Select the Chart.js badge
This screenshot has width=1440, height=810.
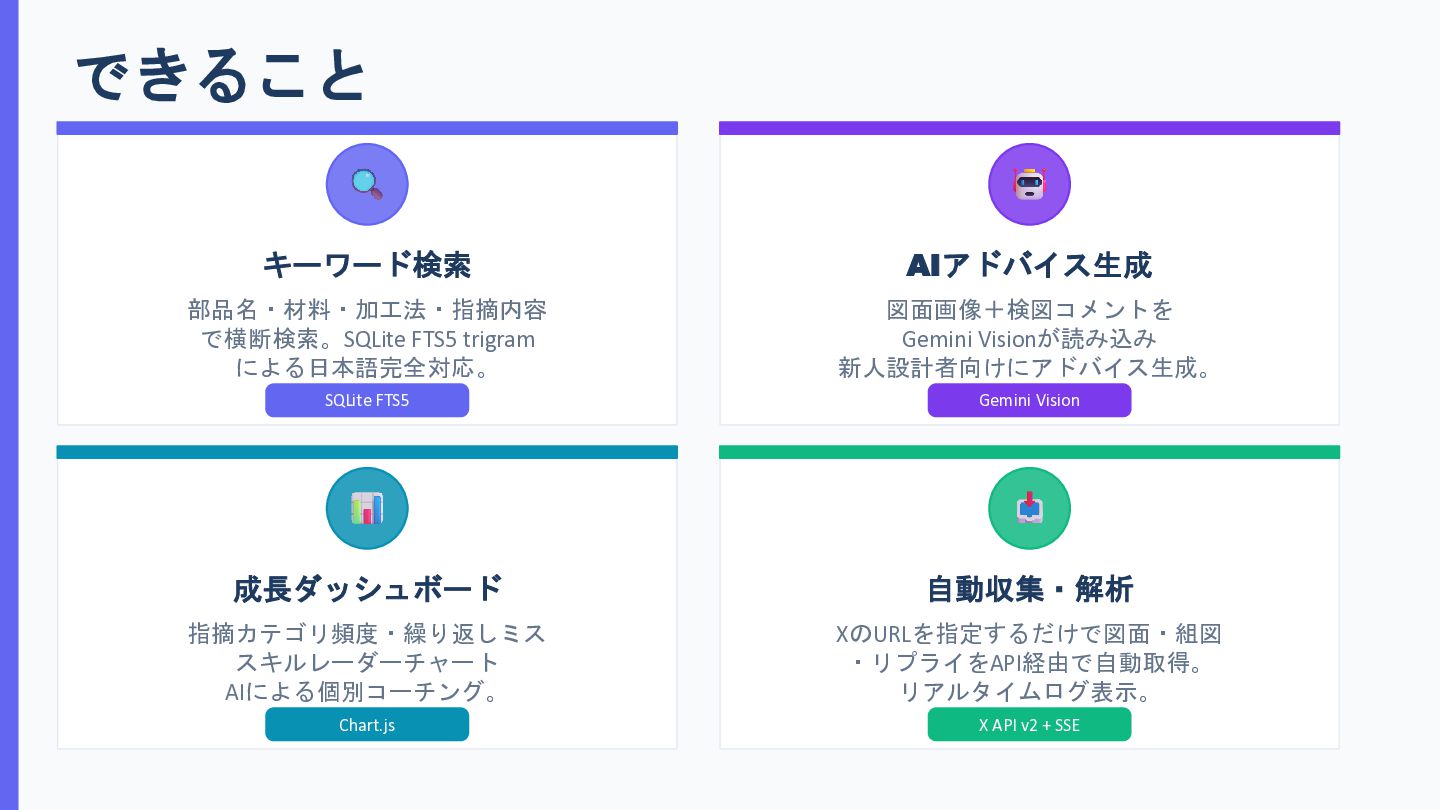(x=367, y=724)
